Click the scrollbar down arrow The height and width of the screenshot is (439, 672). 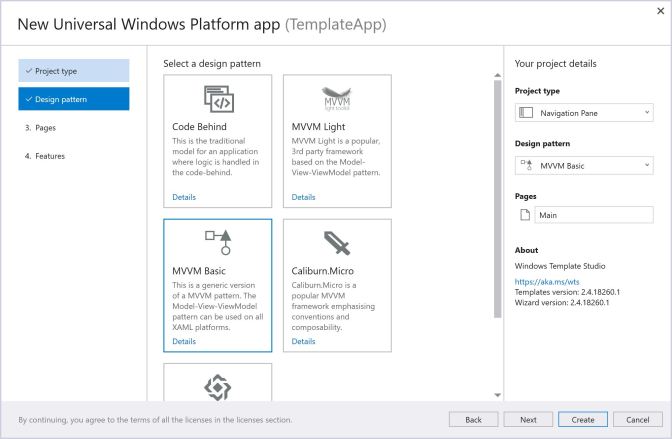coord(498,395)
